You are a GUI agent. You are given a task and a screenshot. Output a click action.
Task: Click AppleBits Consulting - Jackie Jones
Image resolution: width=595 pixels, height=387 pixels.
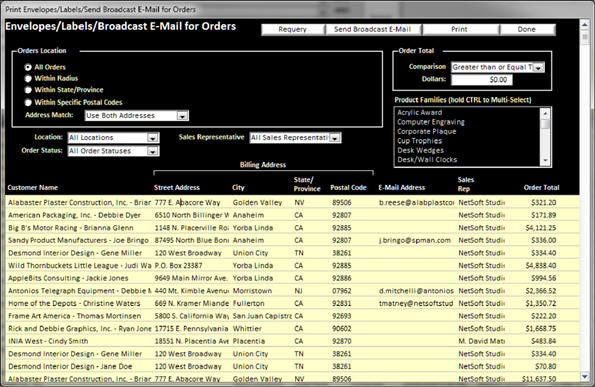[x=68, y=278]
